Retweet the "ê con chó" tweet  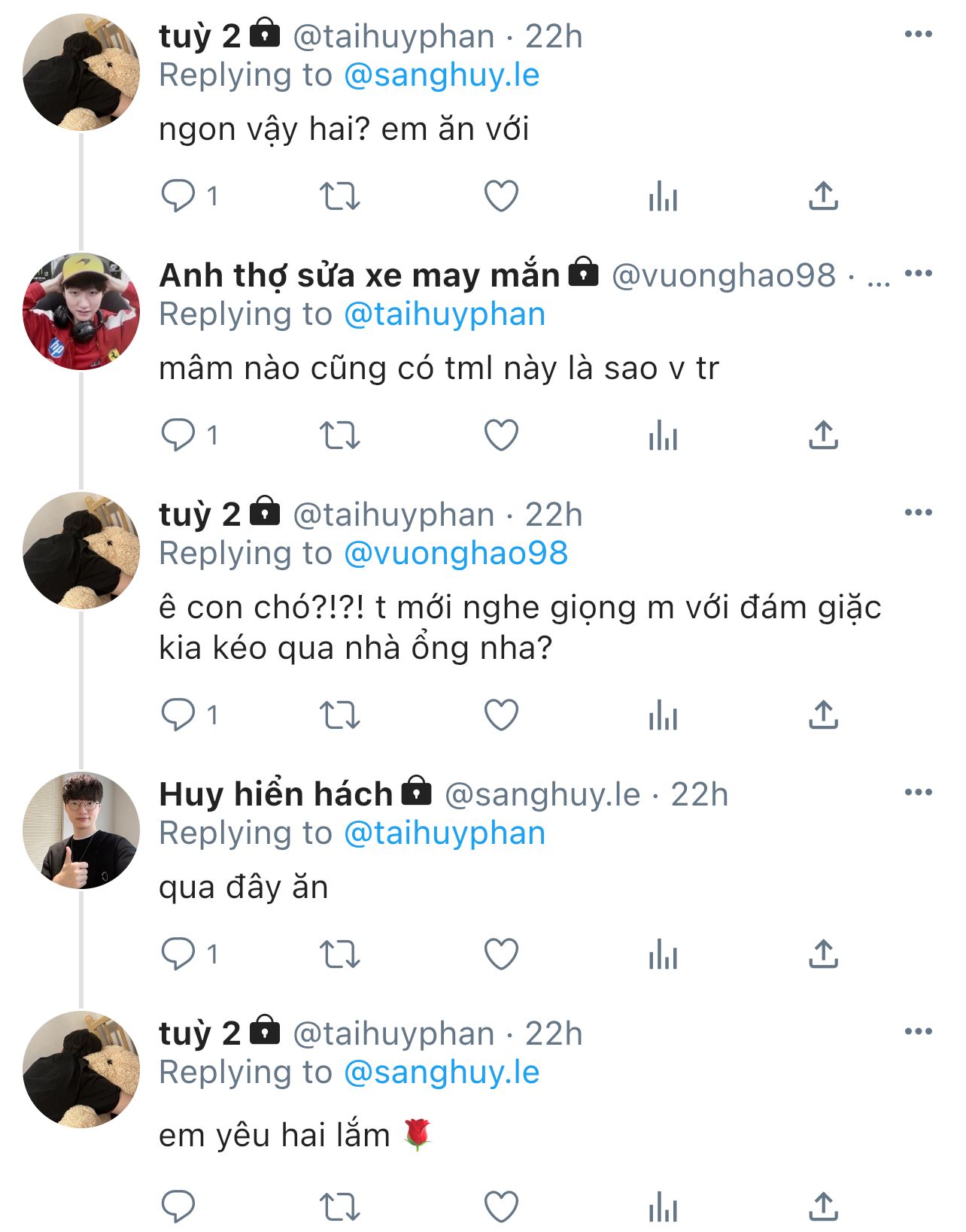(339, 715)
